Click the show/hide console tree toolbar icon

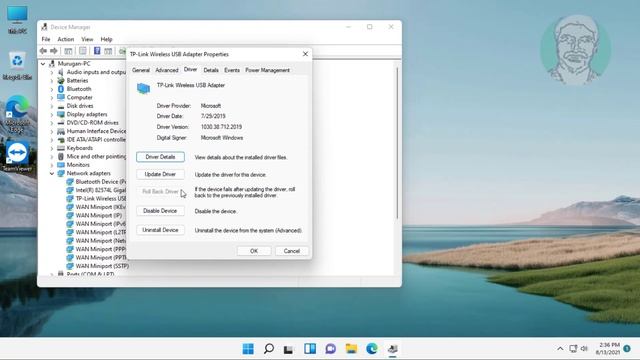click(x=68, y=51)
